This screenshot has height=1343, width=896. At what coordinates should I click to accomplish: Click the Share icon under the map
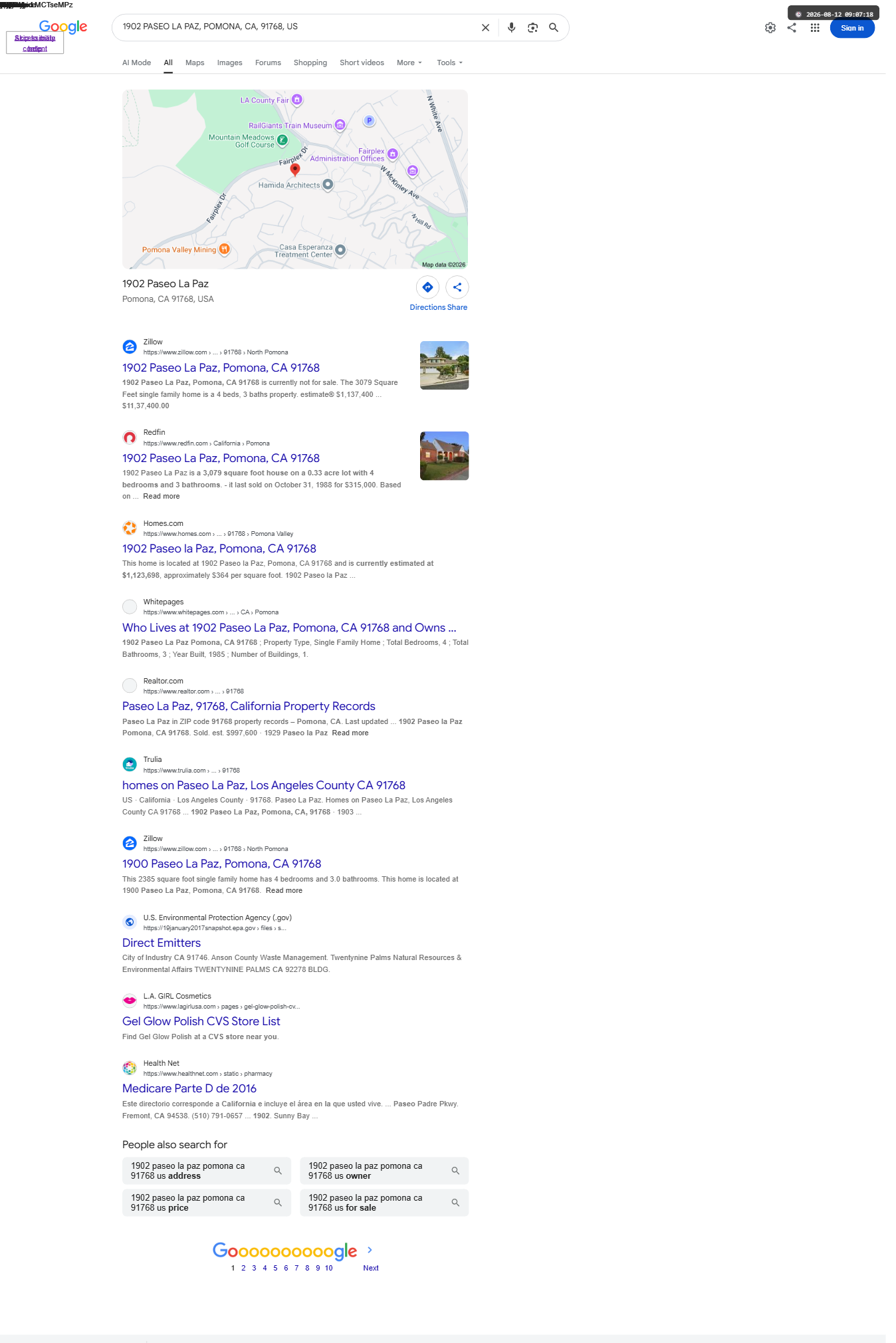[x=457, y=287]
